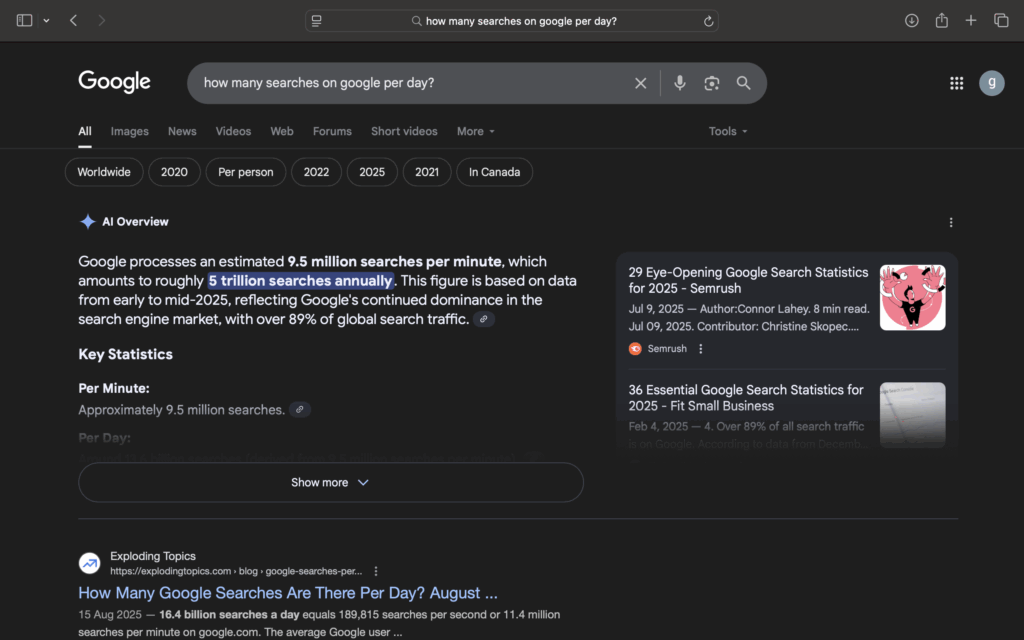Apply the 2021 filter chip
Screen dimensions: 1024x640
[x=427, y=172]
